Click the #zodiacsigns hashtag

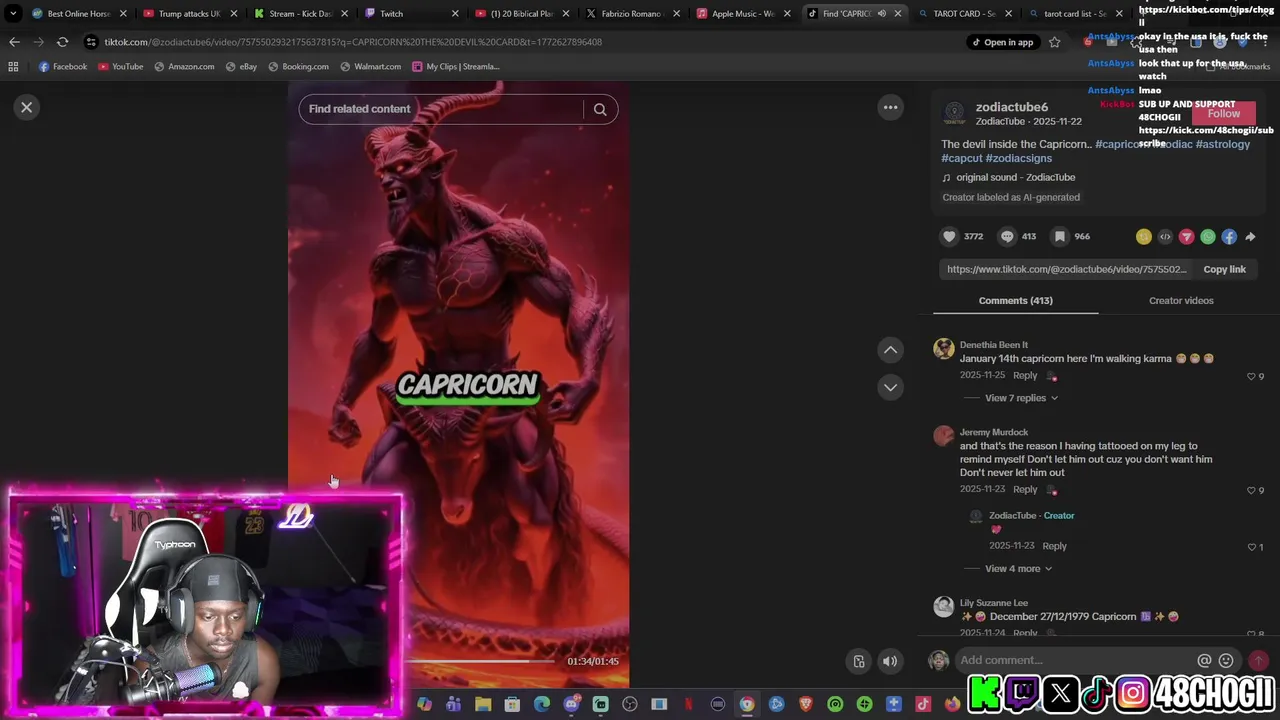(x=1018, y=158)
